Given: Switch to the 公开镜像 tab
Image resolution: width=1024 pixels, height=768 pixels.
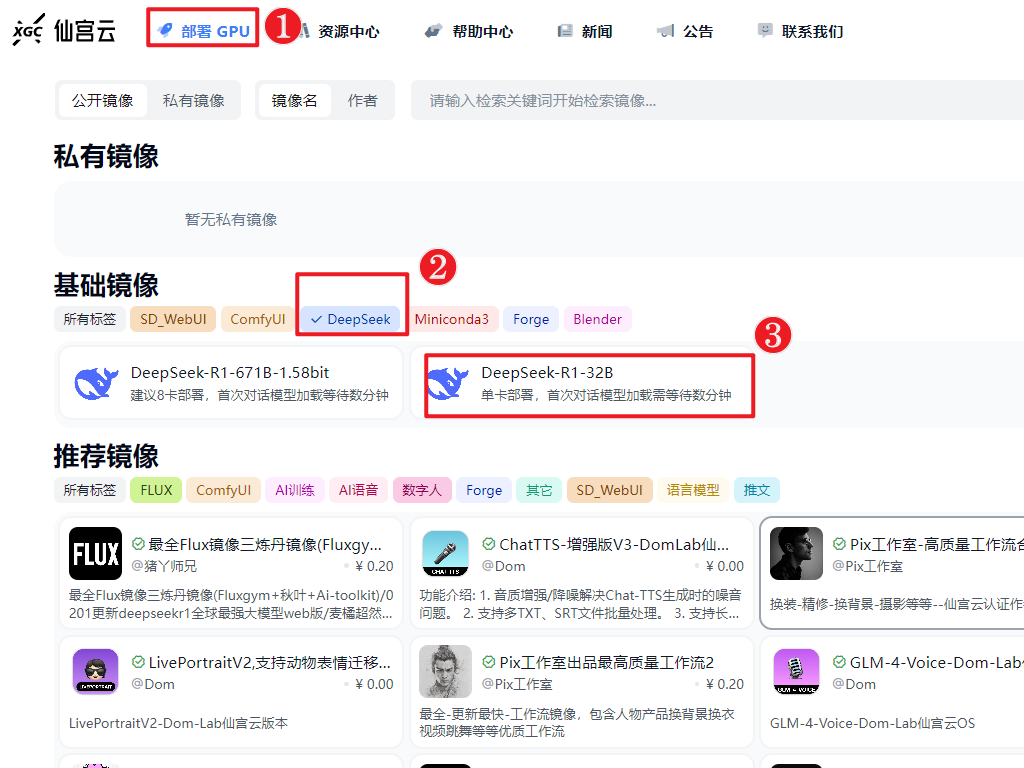Looking at the screenshot, I should point(103,101).
